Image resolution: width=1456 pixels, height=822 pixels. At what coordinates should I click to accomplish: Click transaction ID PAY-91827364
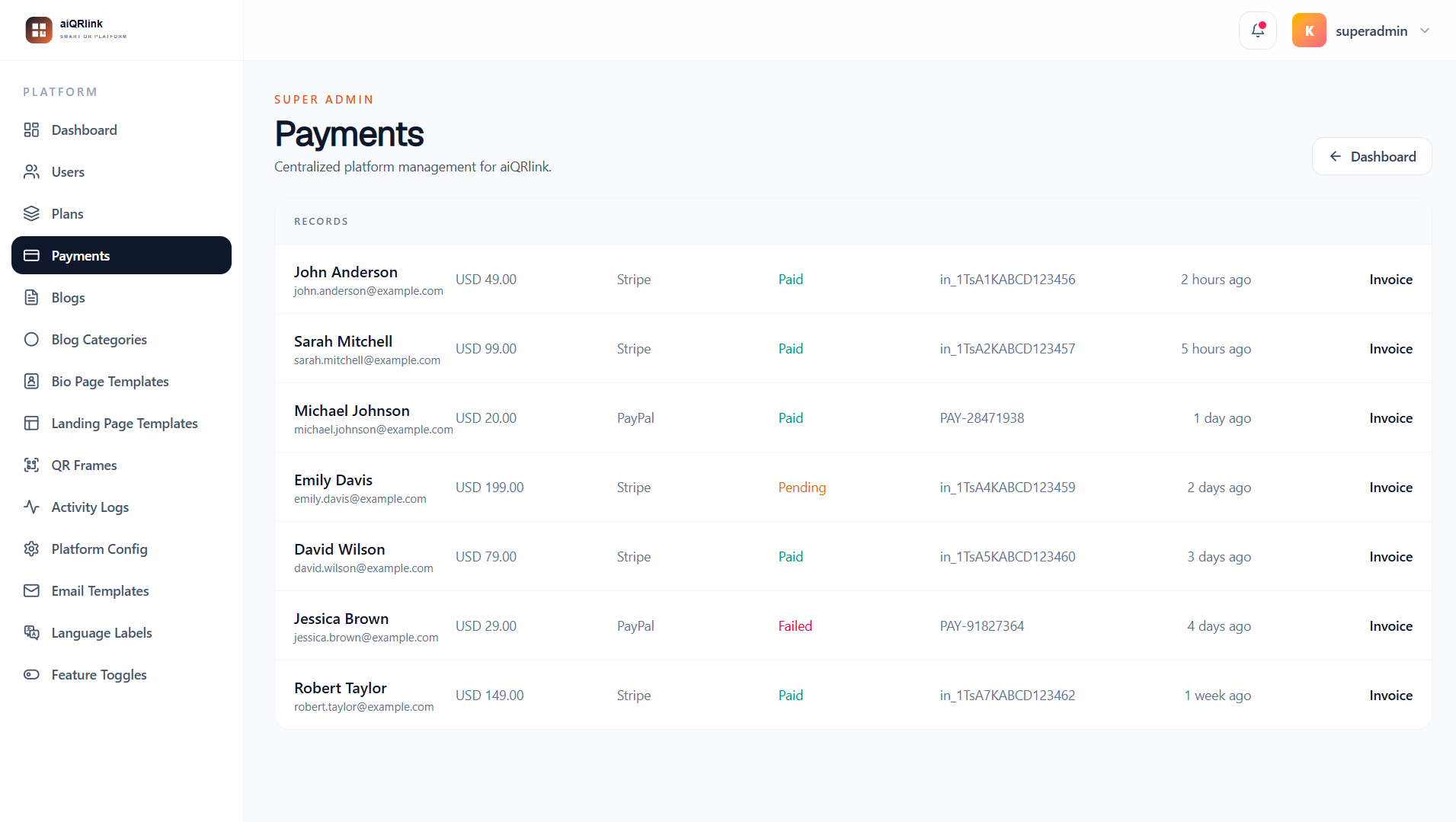tap(981, 626)
